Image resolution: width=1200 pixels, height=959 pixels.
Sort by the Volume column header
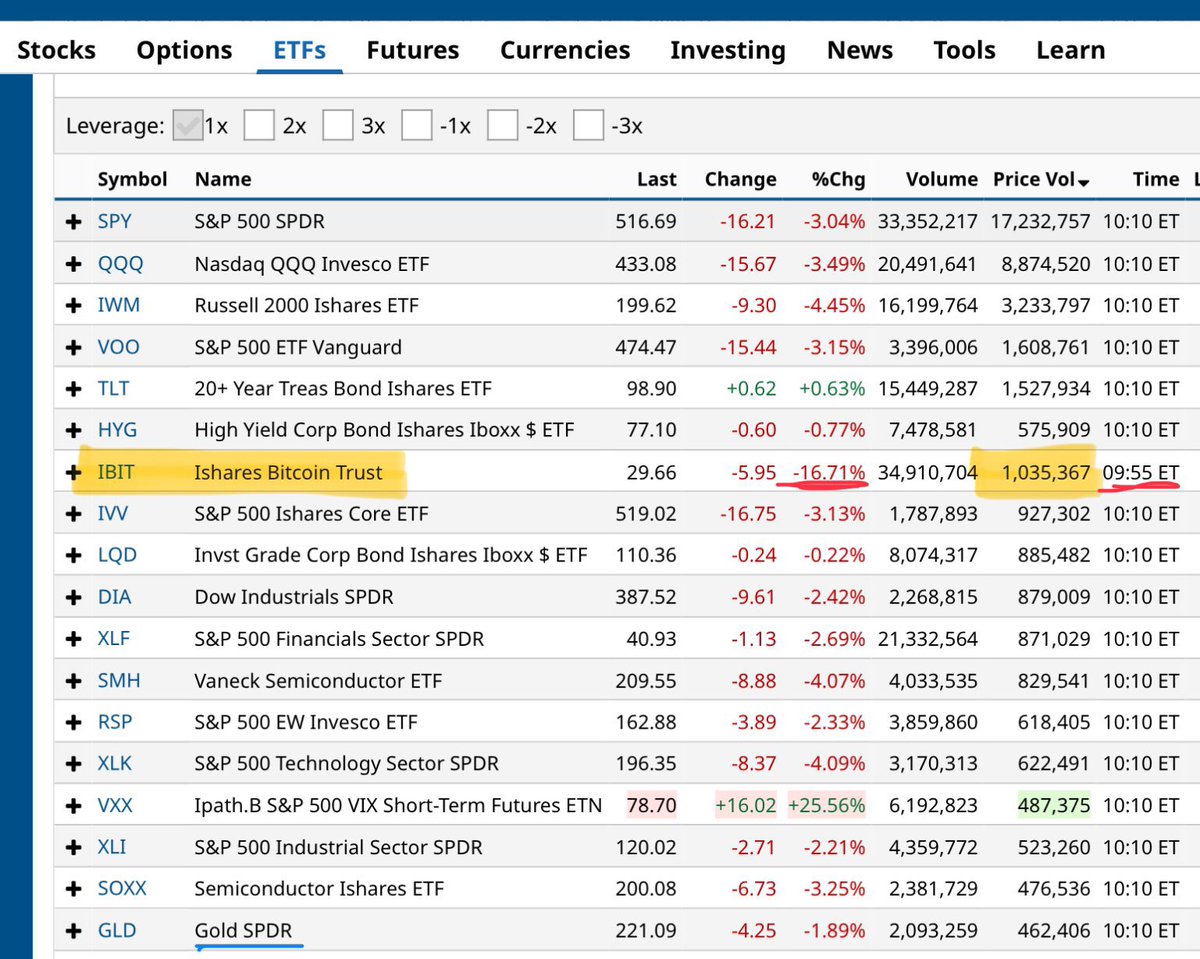click(x=942, y=180)
